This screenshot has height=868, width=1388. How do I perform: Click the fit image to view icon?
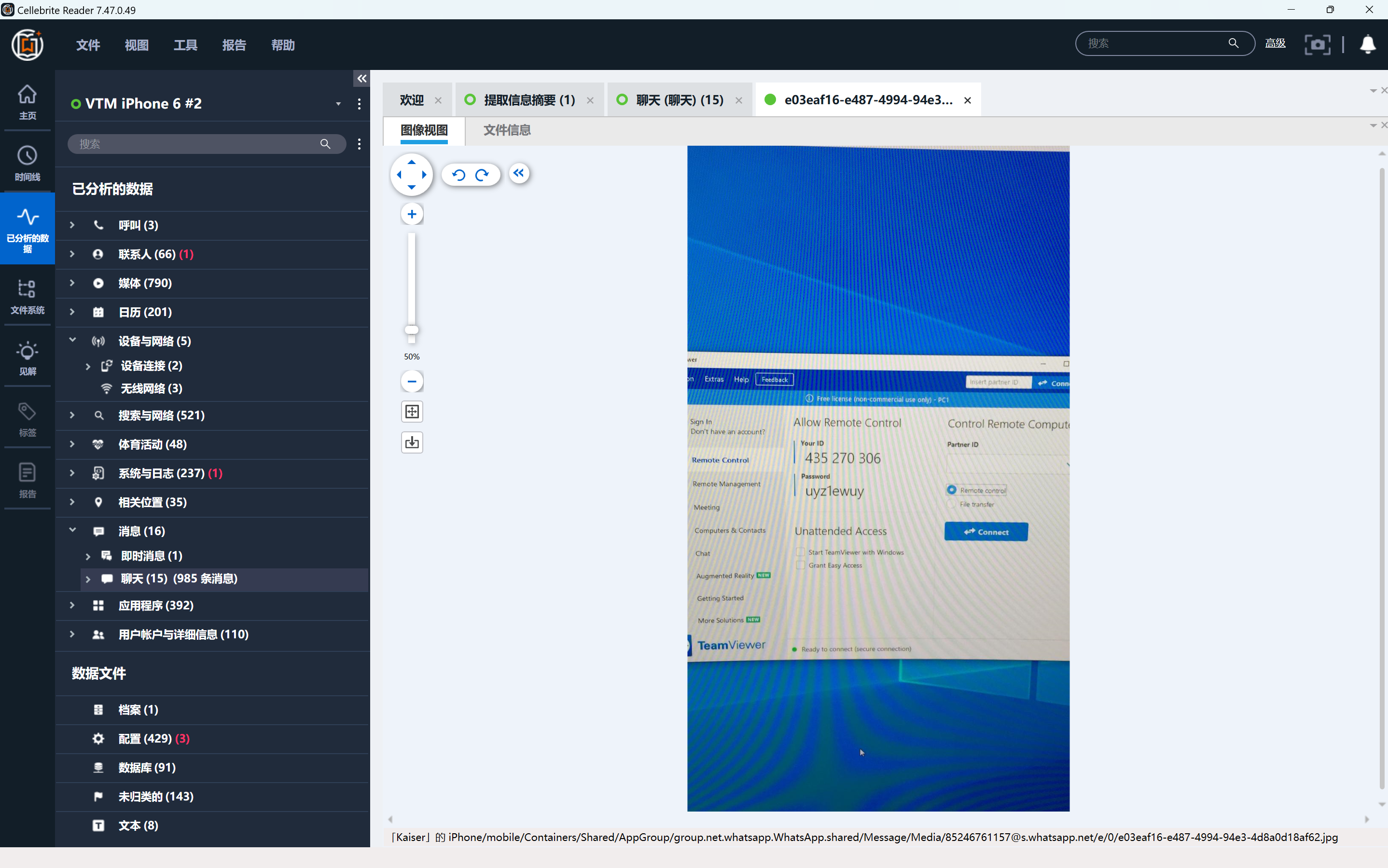point(412,412)
